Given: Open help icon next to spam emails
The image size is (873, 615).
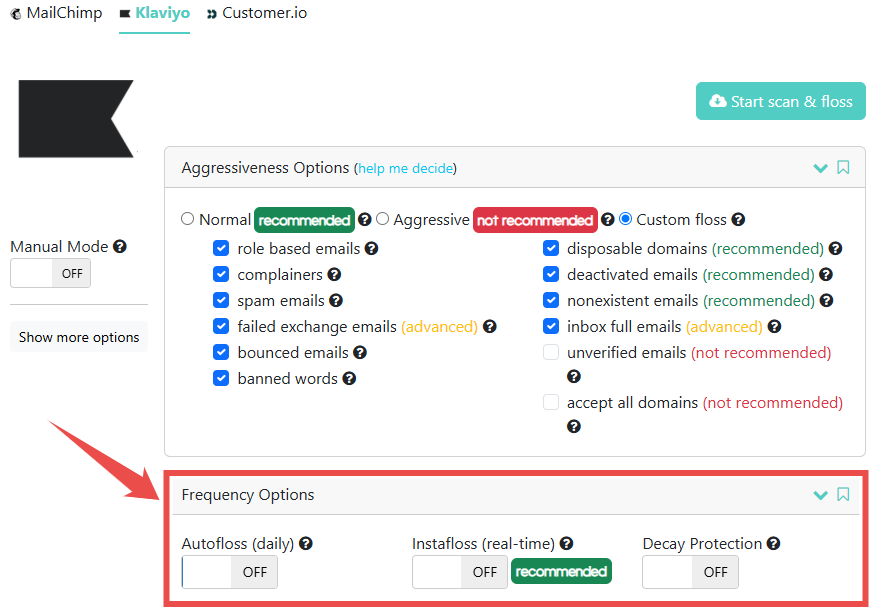Looking at the screenshot, I should (336, 301).
